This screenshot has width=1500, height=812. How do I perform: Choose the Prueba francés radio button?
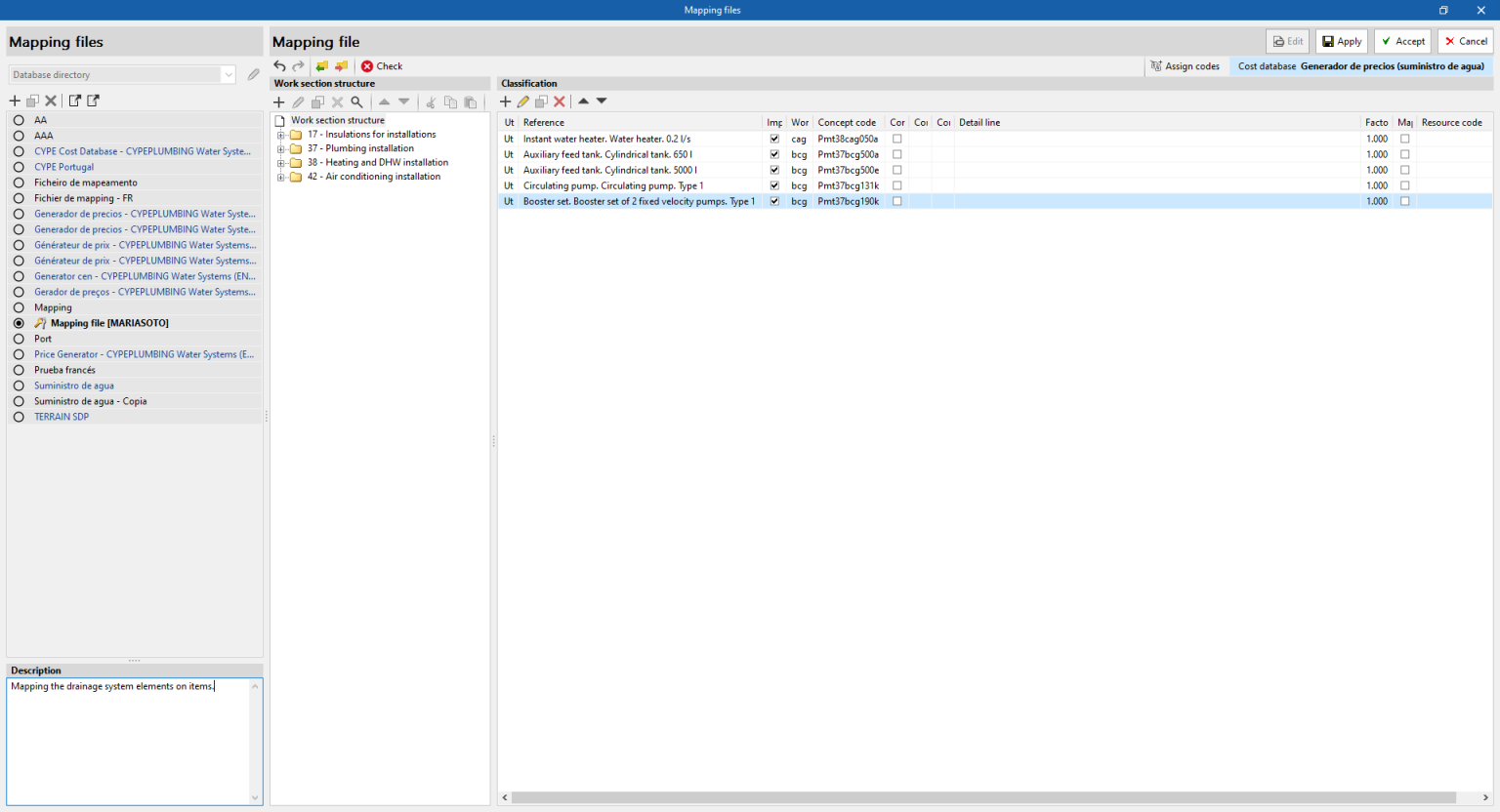[19, 370]
